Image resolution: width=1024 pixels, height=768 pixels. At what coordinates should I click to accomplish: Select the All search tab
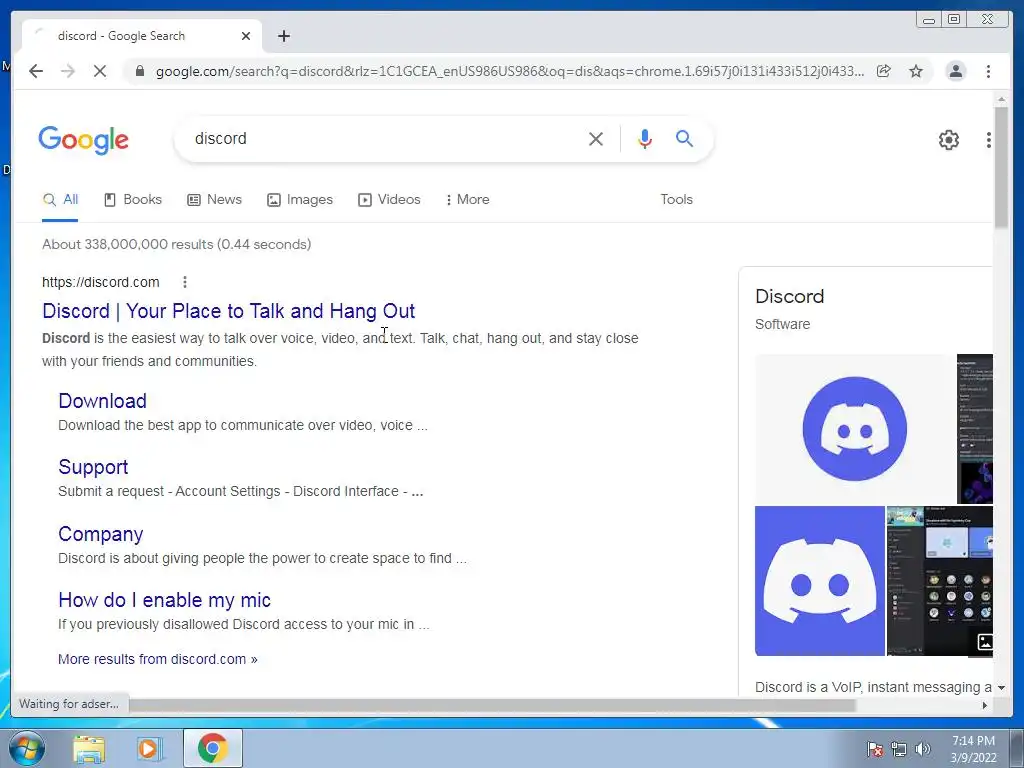point(60,200)
